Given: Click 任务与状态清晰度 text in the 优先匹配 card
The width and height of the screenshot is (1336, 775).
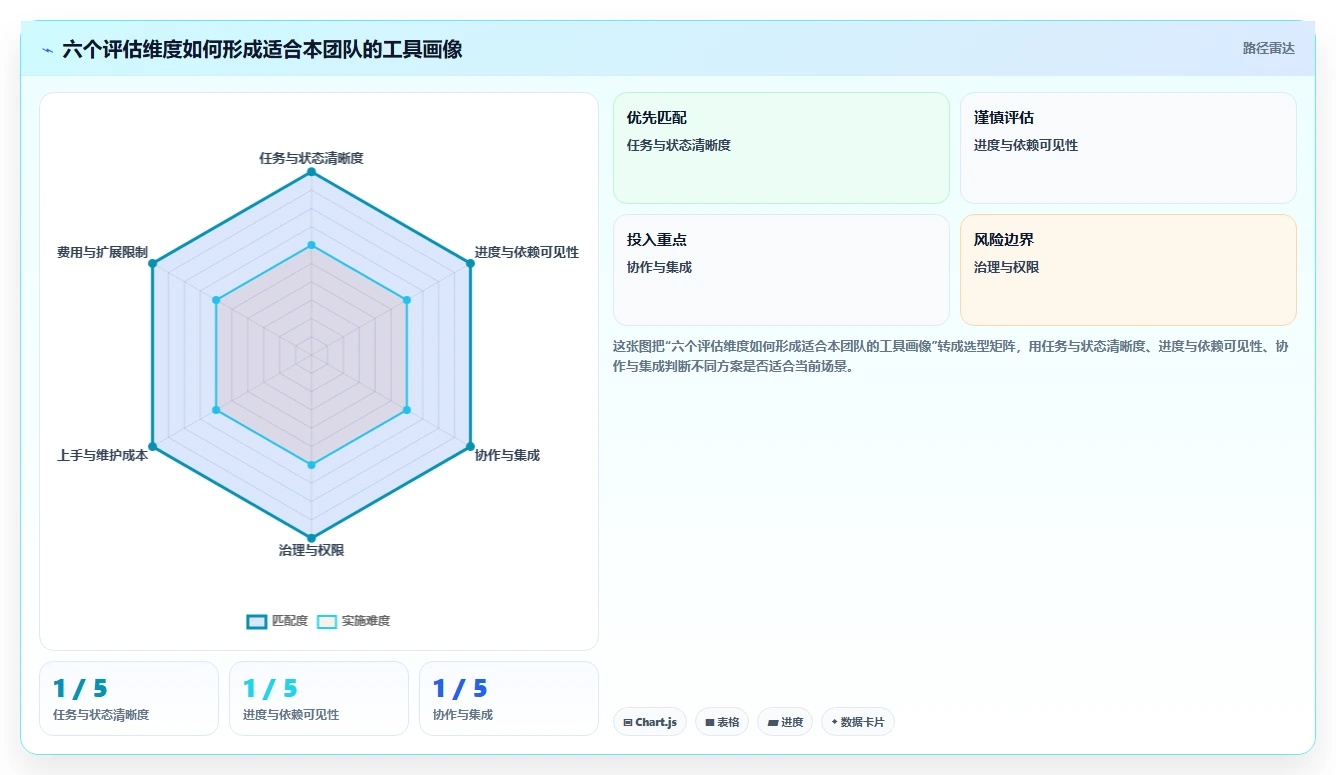Looking at the screenshot, I should 679,145.
